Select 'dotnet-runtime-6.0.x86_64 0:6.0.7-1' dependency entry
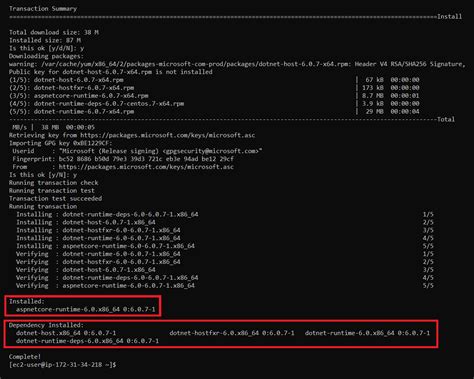Image resolution: width=474 pixels, height=379 pixels. [x=367, y=333]
